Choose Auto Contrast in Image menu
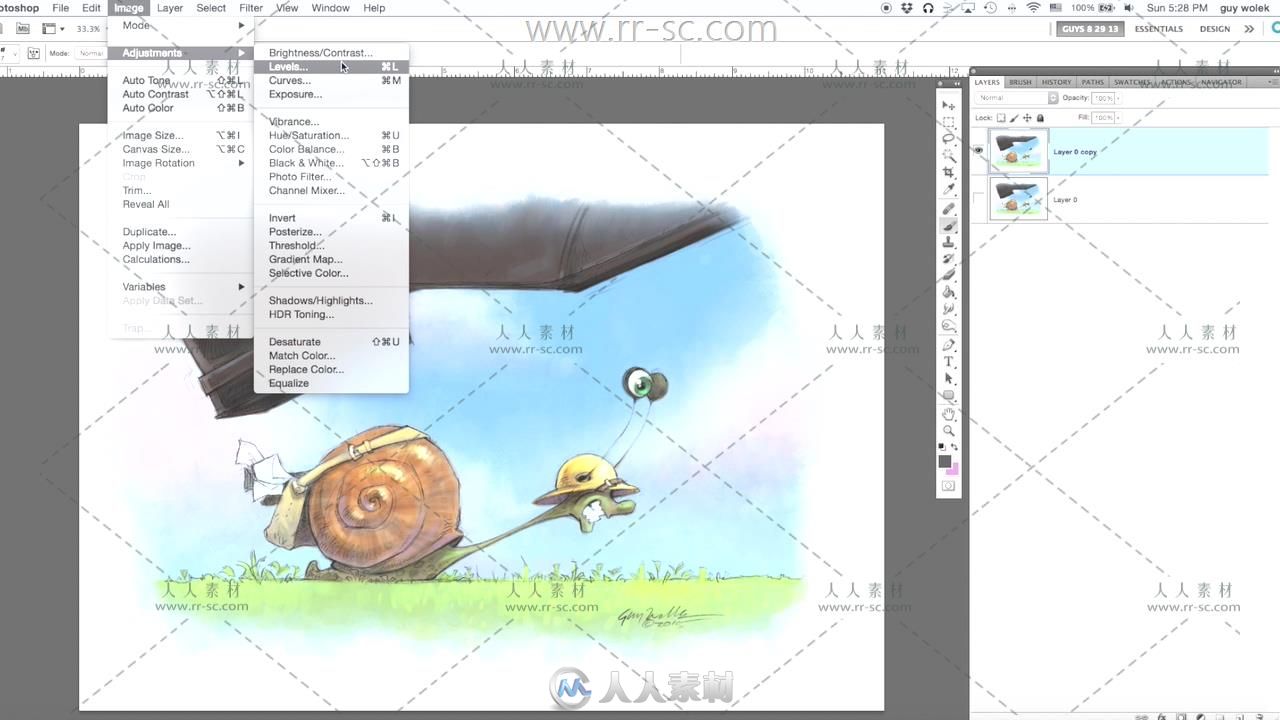The height and width of the screenshot is (720, 1280). point(180,94)
